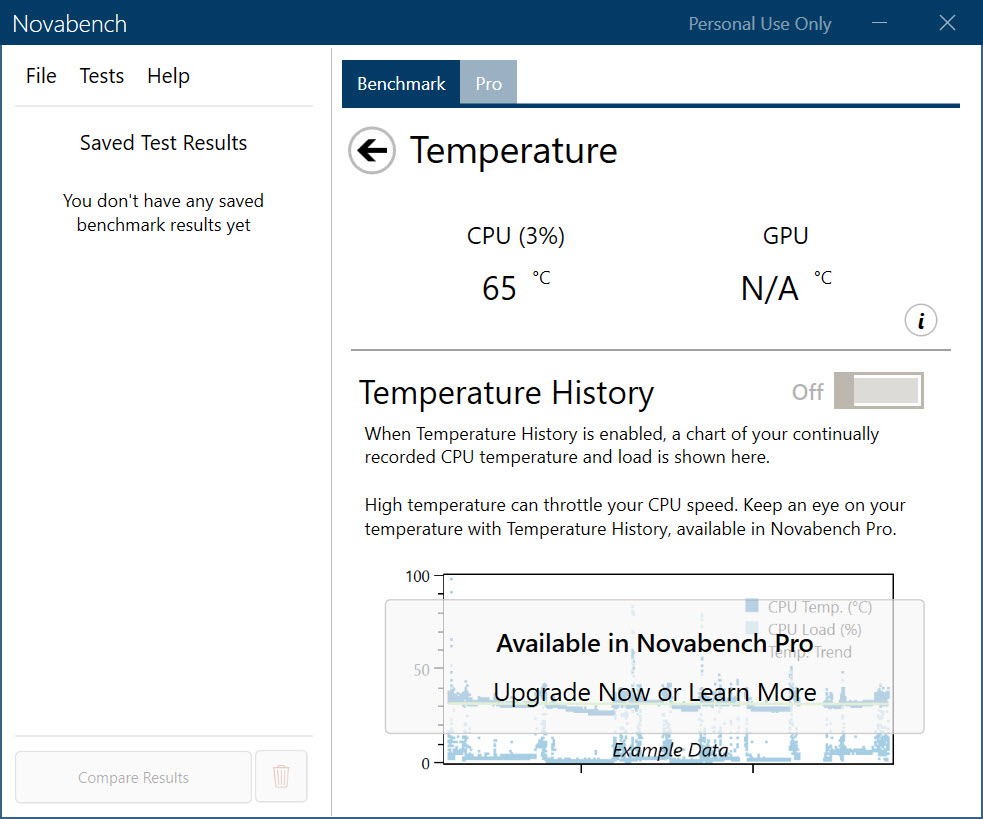Close the Novabench window

(947, 23)
